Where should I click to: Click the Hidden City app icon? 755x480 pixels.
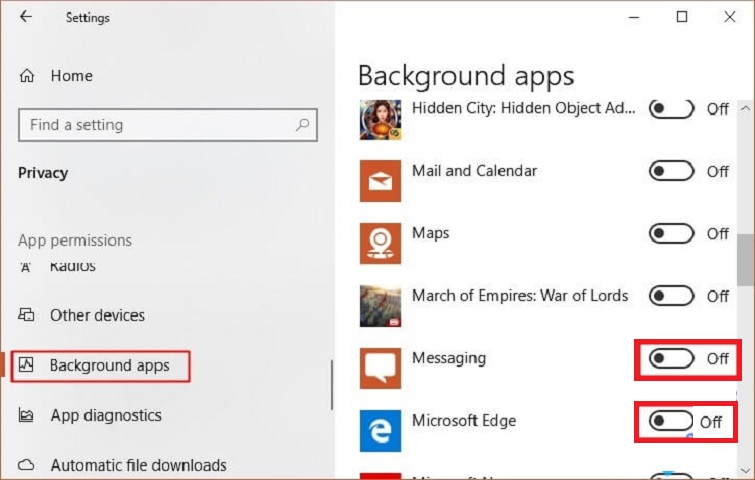click(x=380, y=120)
